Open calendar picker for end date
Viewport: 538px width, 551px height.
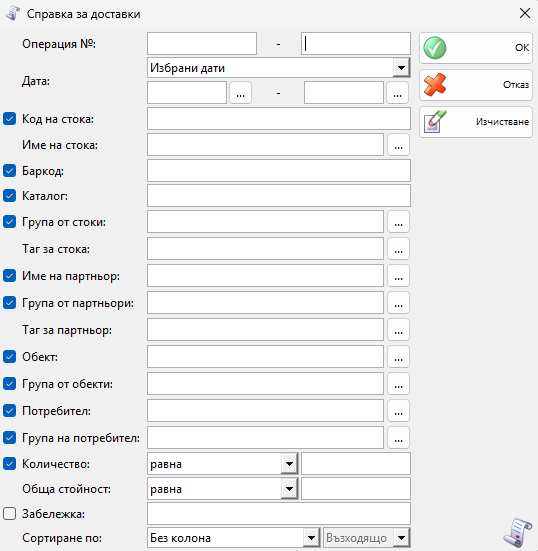[397, 93]
